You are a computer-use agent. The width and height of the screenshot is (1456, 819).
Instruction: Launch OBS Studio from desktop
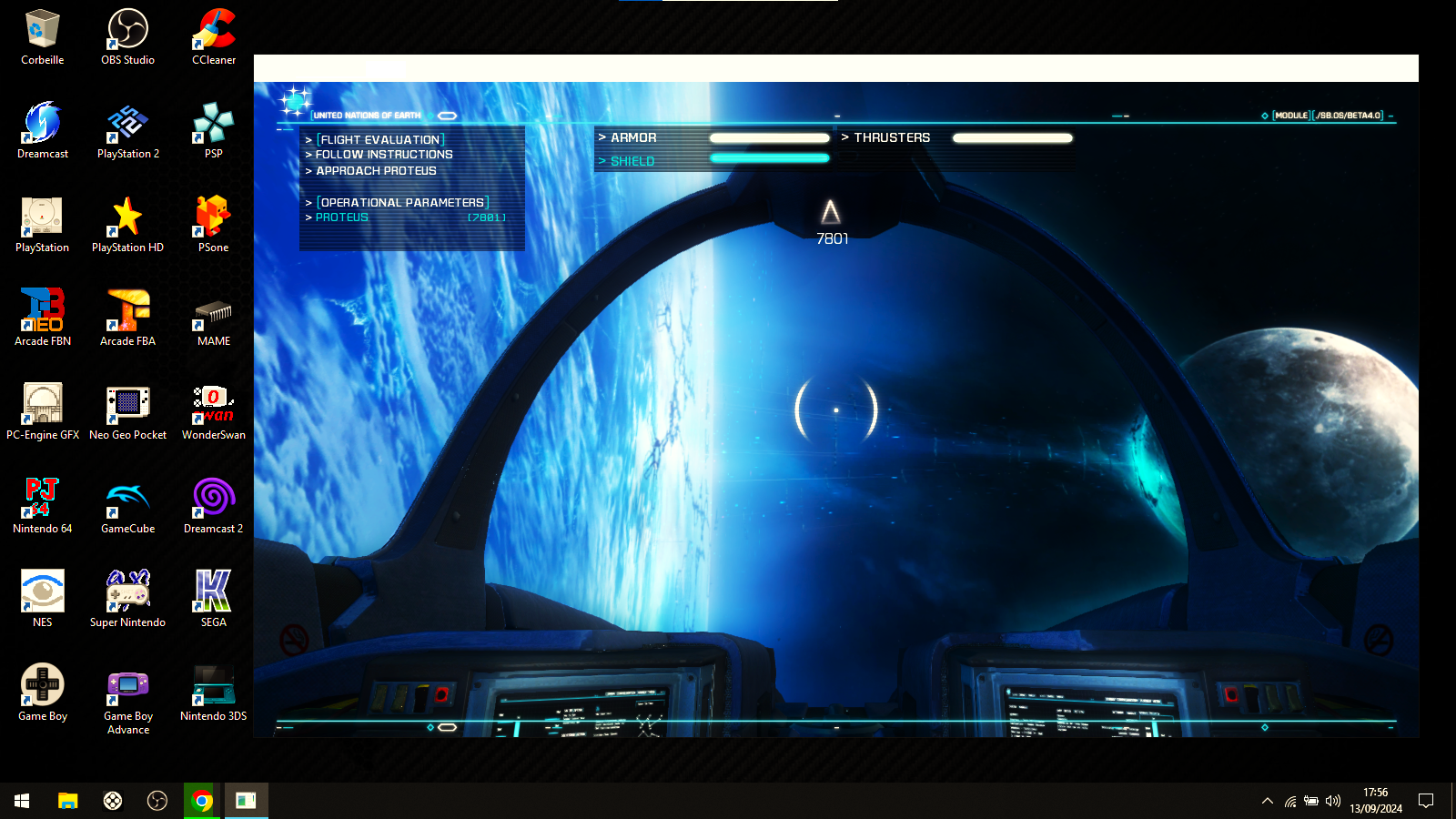[x=127, y=37]
